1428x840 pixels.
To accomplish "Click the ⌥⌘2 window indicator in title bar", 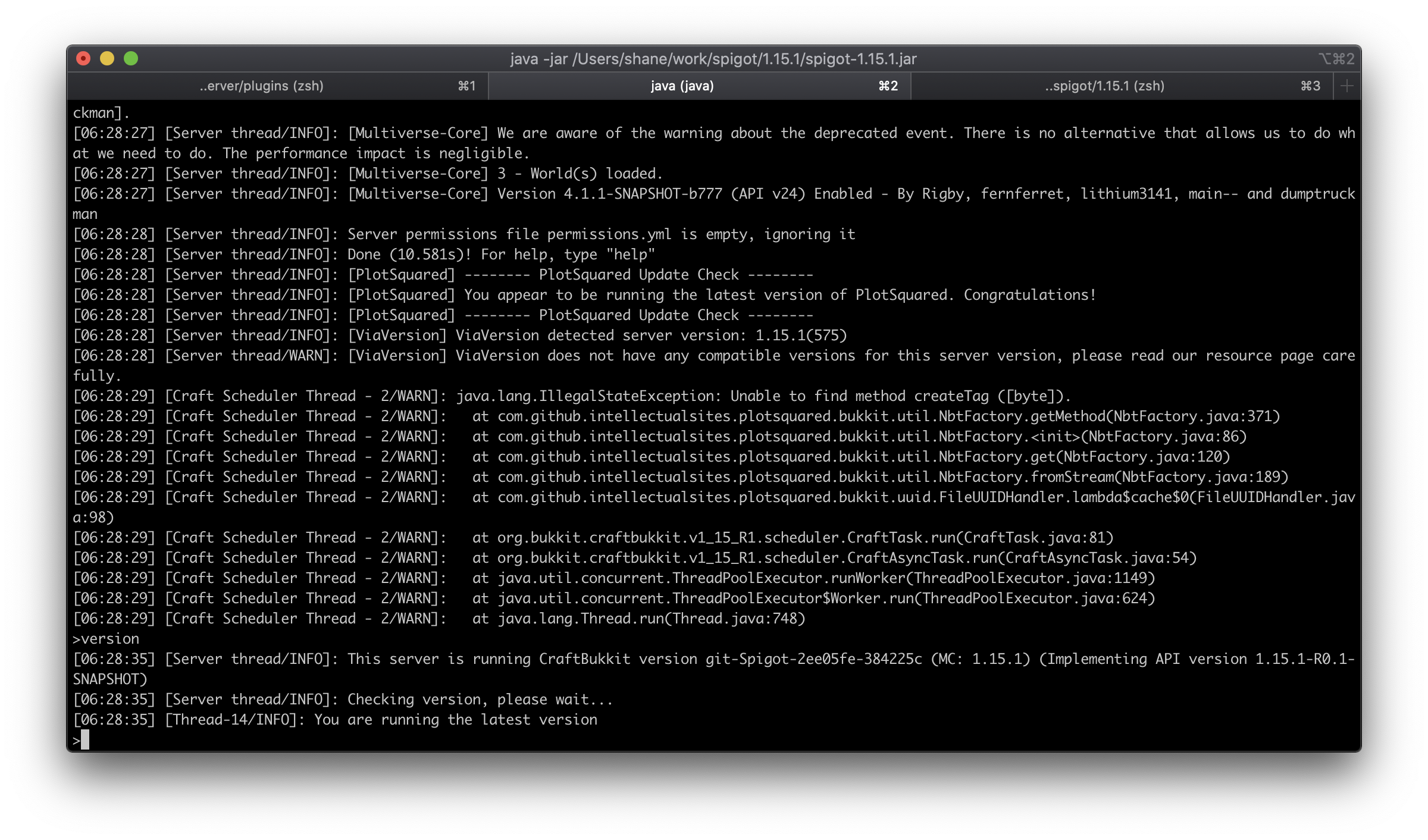I will coord(1336,59).
